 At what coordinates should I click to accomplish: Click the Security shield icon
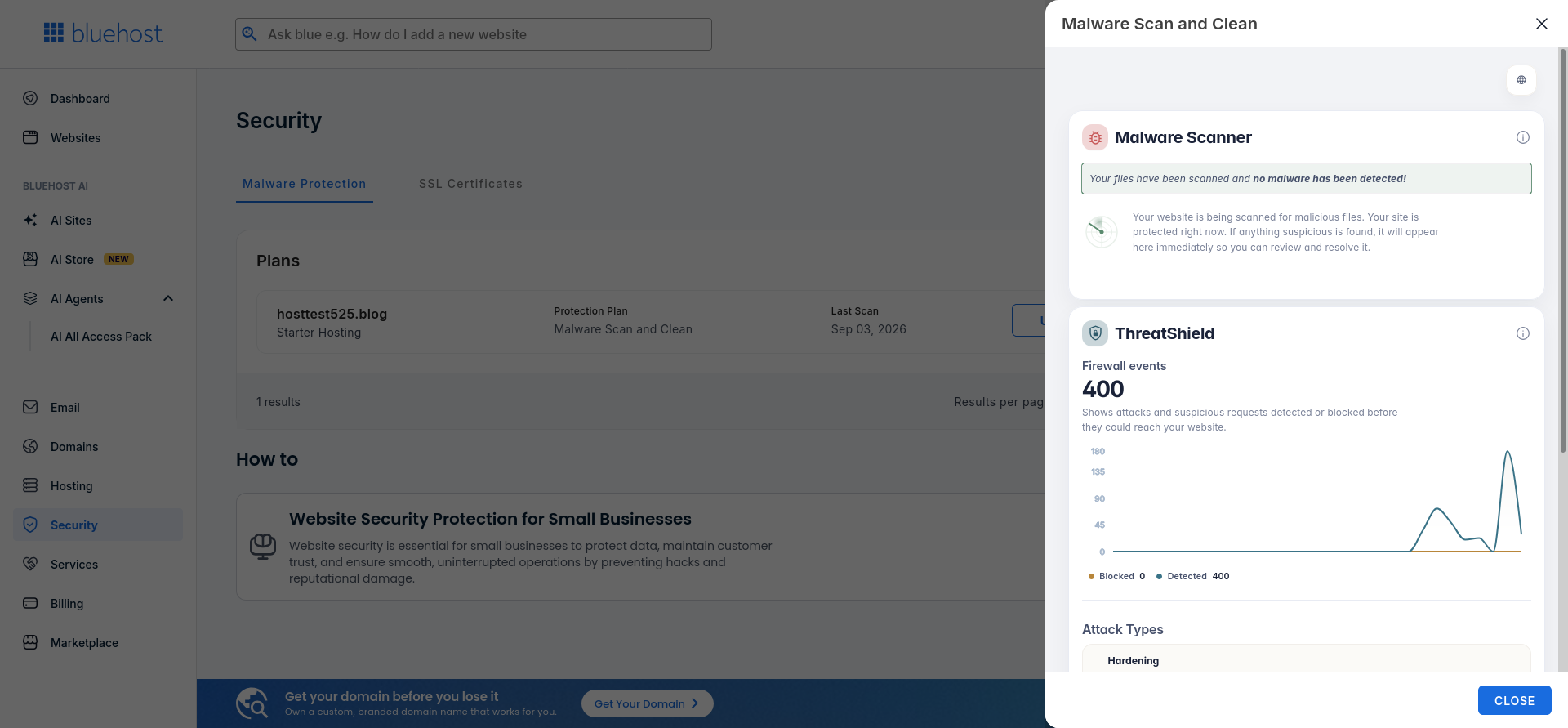pyautogui.click(x=30, y=525)
